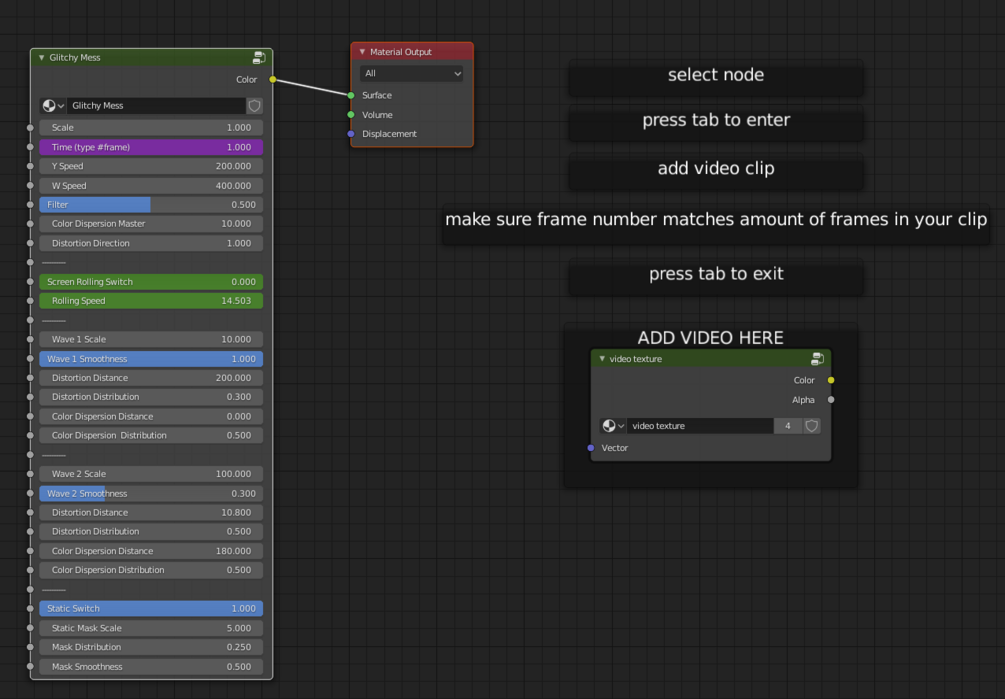1005x699 pixels.
Task: Click Distortion Distance field valued 10.800
Action: click(x=151, y=512)
